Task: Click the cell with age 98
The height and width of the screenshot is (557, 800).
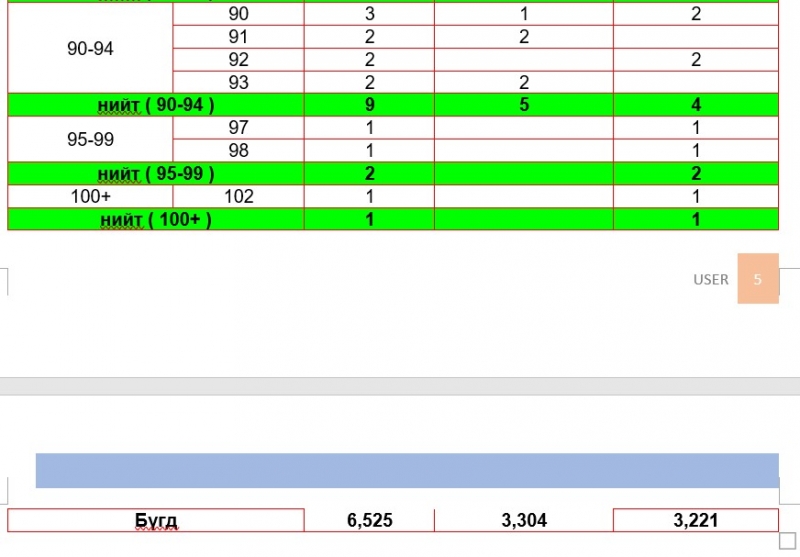Action: point(238,150)
